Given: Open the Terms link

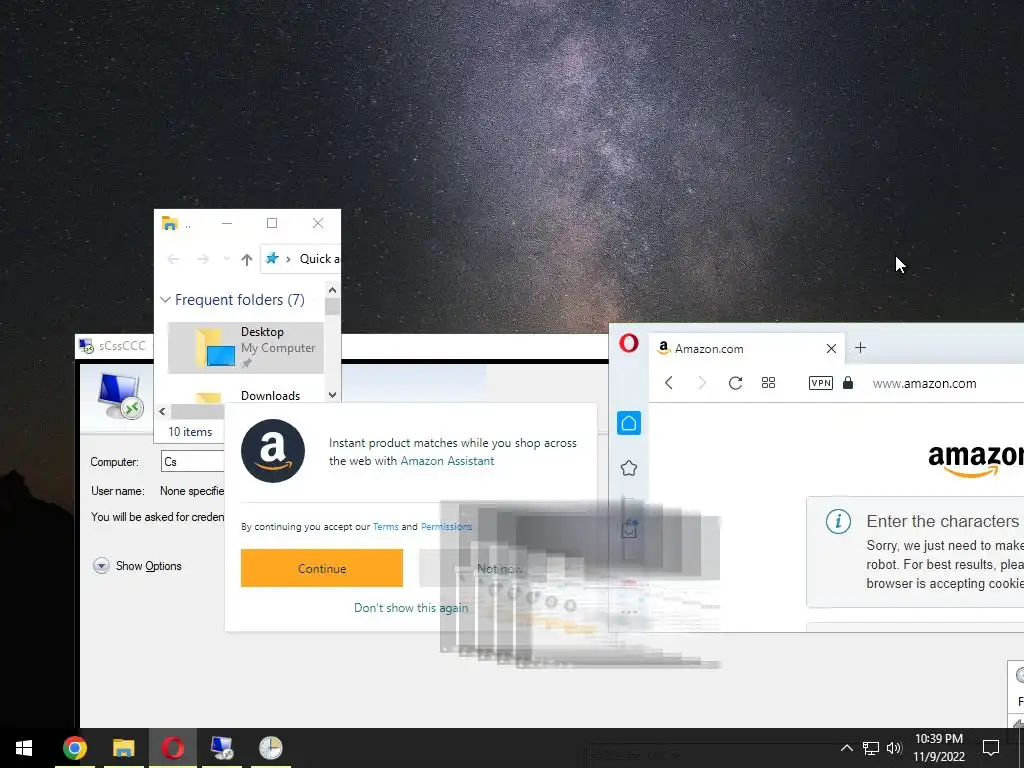Looking at the screenshot, I should pos(385,526).
